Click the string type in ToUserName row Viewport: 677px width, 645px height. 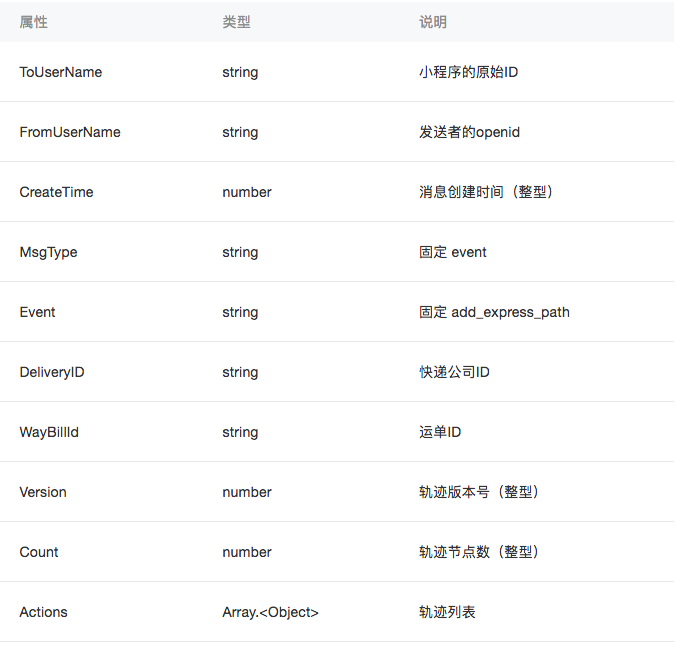coord(240,72)
